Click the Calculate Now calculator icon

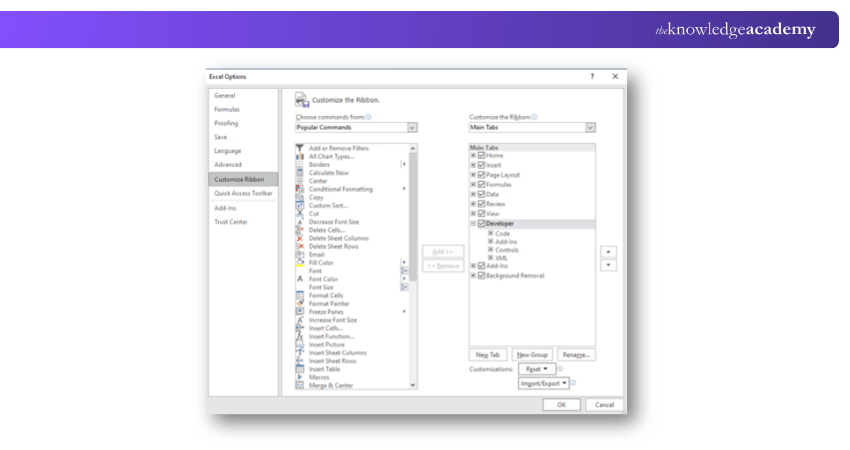point(299,172)
